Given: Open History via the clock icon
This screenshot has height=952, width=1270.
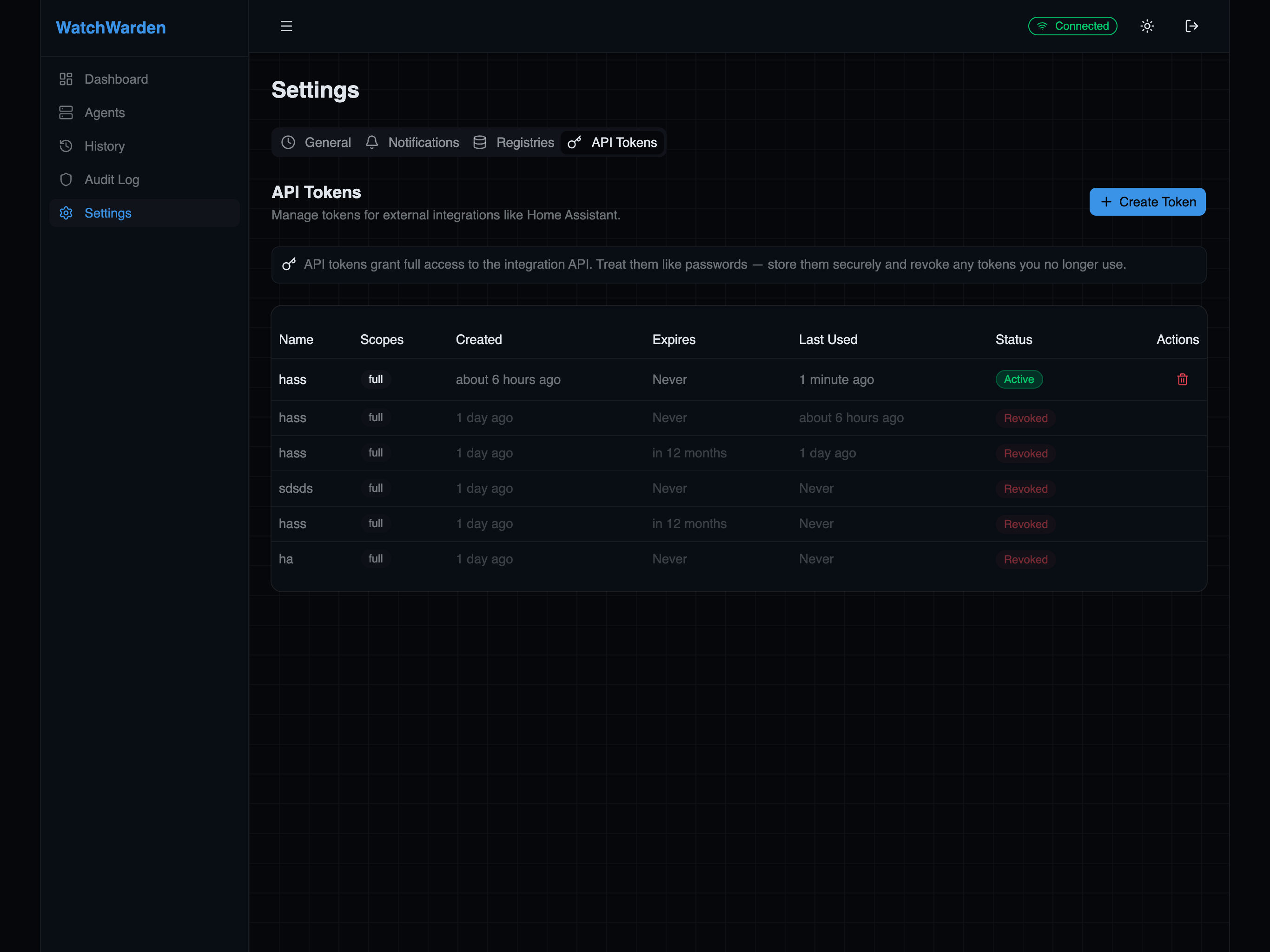Looking at the screenshot, I should pos(66,146).
